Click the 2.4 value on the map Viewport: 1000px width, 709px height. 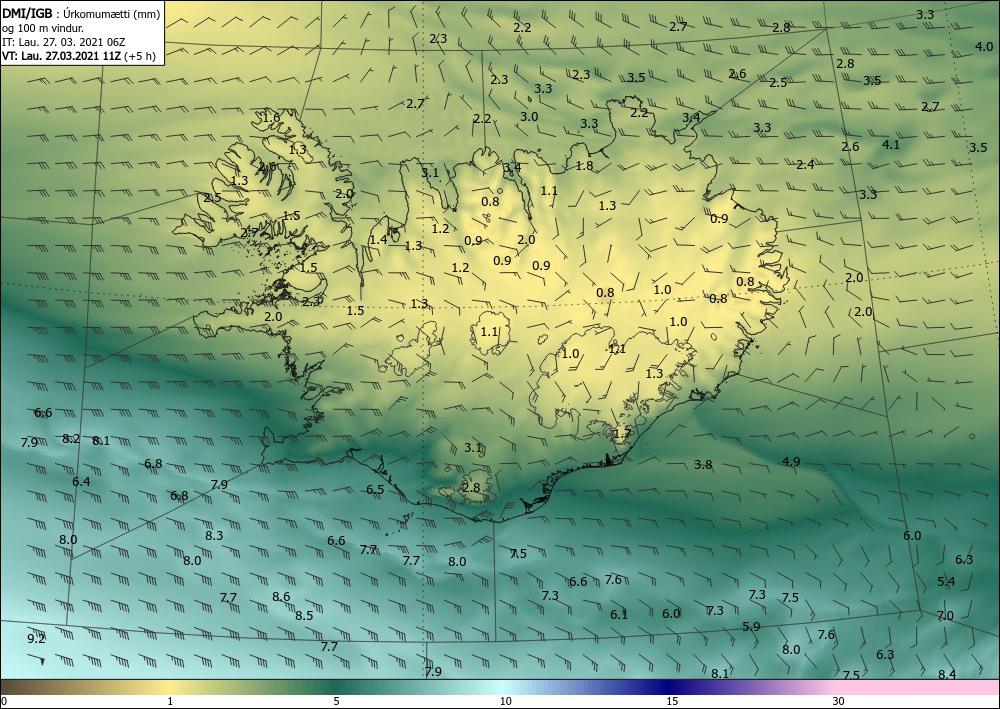click(x=805, y=164)
